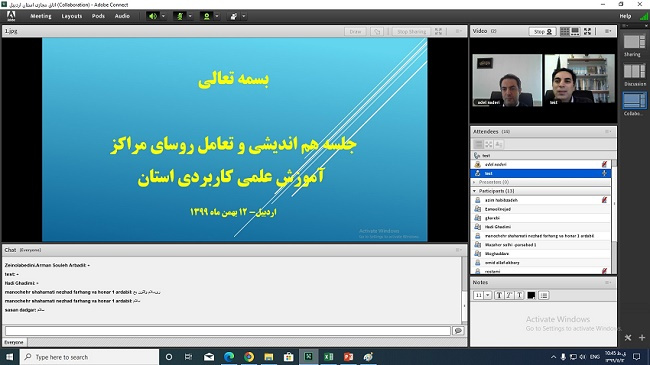Open the Help menu
650x365 pixels.
pyautogui.click(x=625, y=16)
